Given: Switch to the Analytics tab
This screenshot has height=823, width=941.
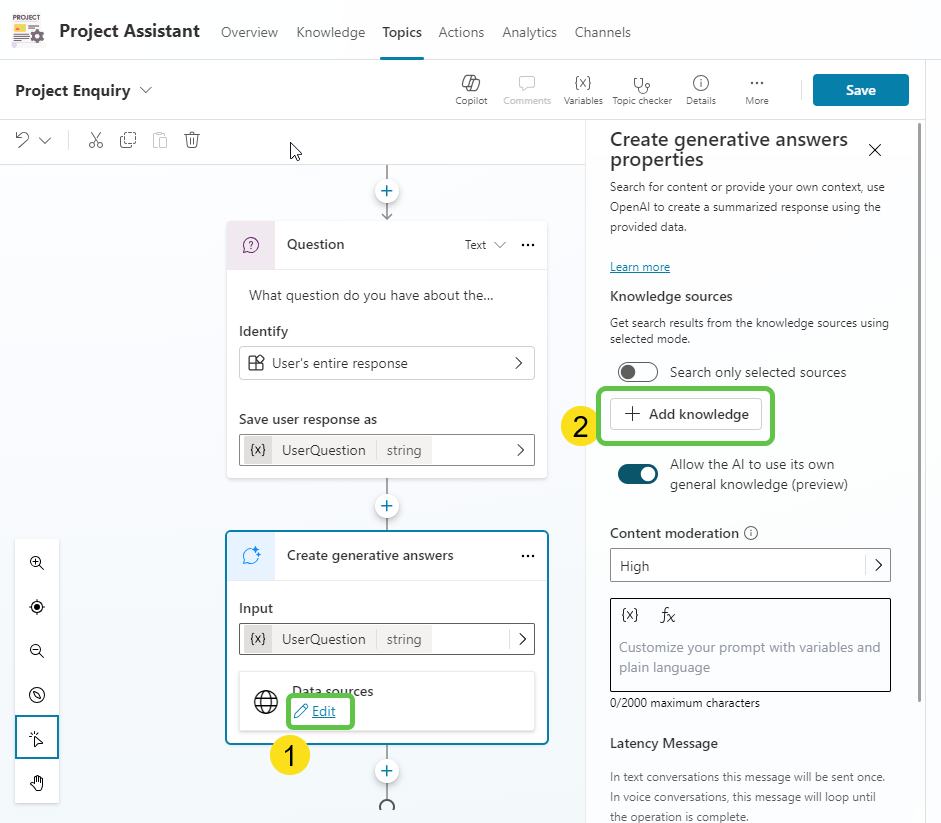Looking at the screenshot, I should [529, 32].
